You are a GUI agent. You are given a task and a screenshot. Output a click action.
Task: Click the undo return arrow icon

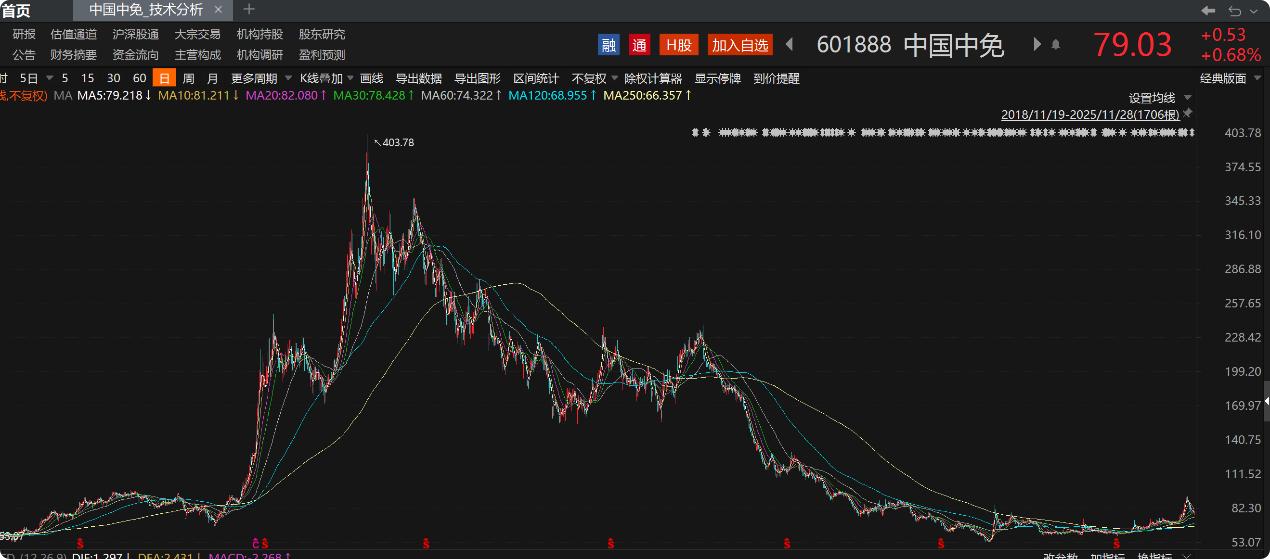tap(1235, 10)
